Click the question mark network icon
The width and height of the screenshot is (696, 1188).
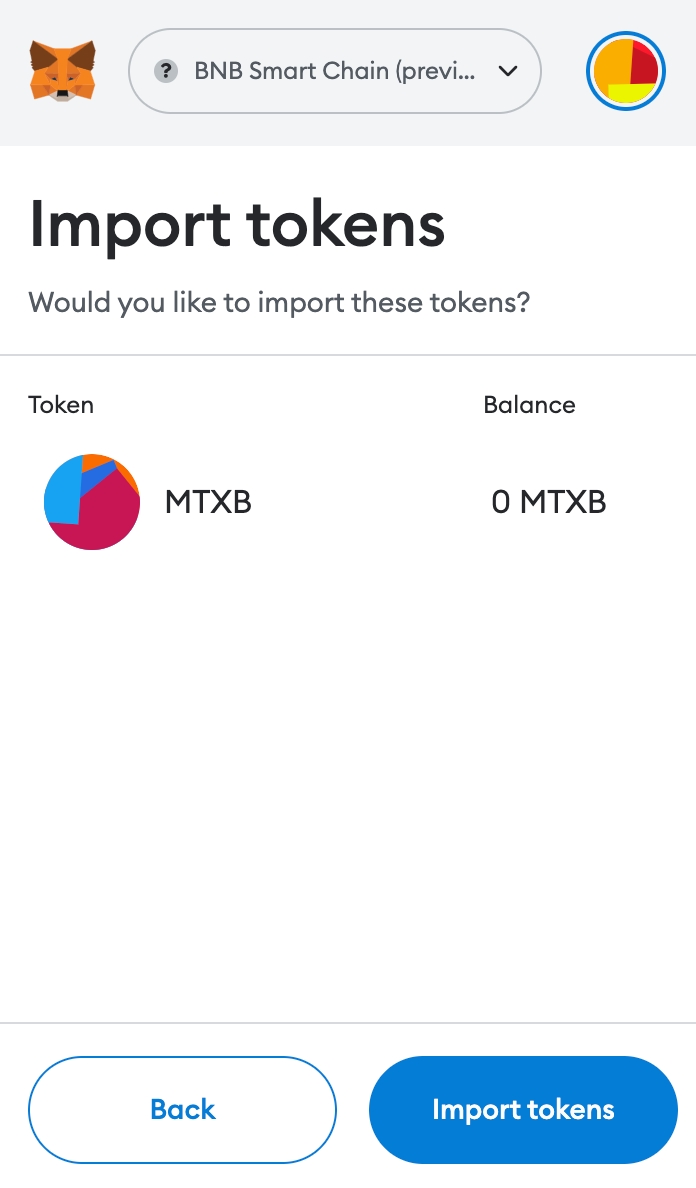[166, 71]
